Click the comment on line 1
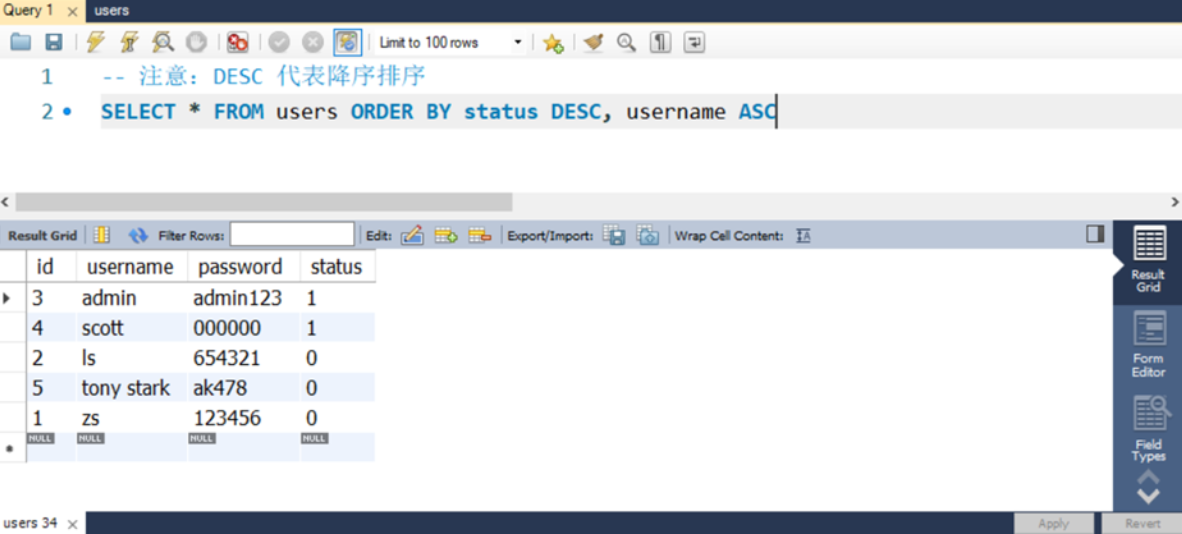The height and width of the screenshot is (534, 1182). tap(264, 77)
